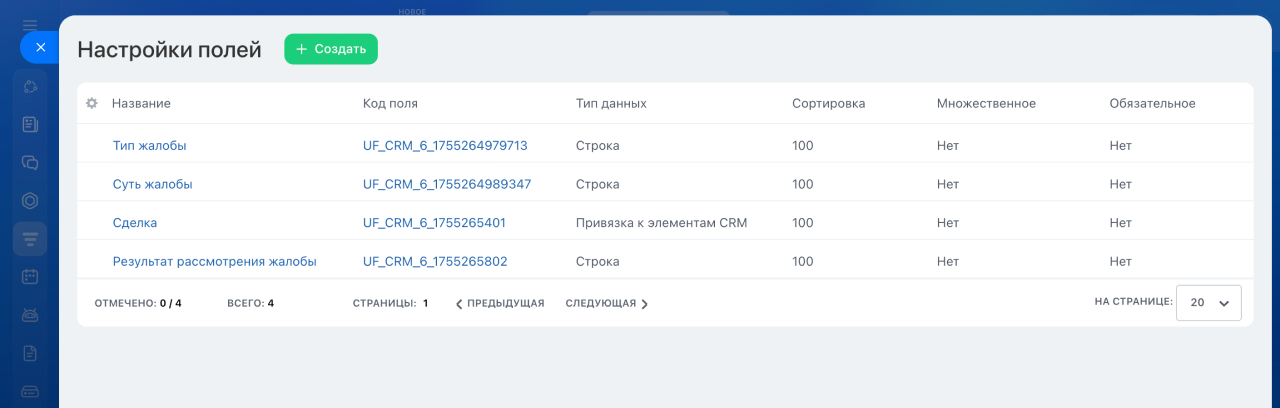1280x408 pixels.
Task: Open the calendar icon in sidebar
Action: 30,276
